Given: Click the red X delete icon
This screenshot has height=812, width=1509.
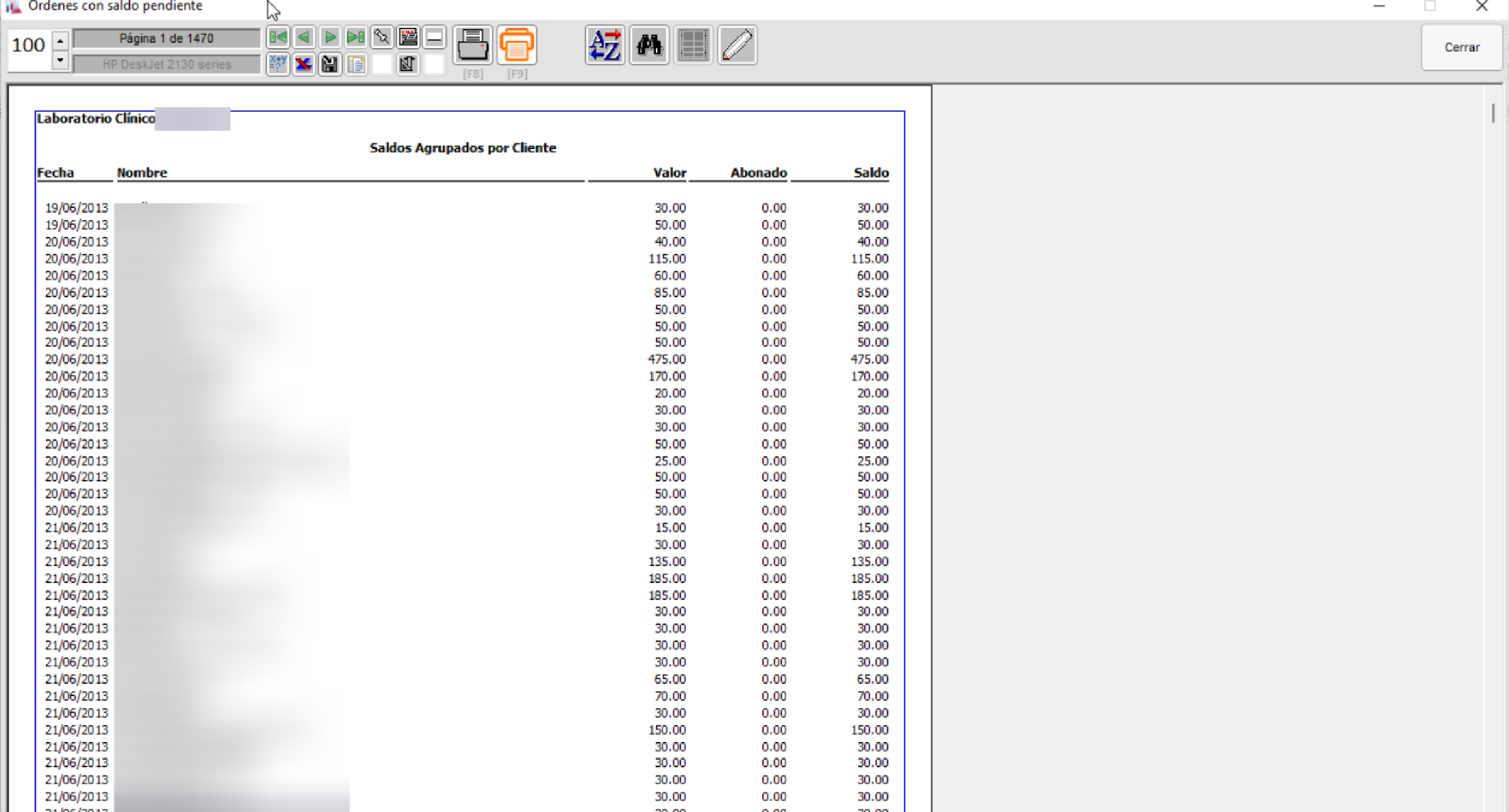Looking at the screenshot, I should (x=304, y=64).
